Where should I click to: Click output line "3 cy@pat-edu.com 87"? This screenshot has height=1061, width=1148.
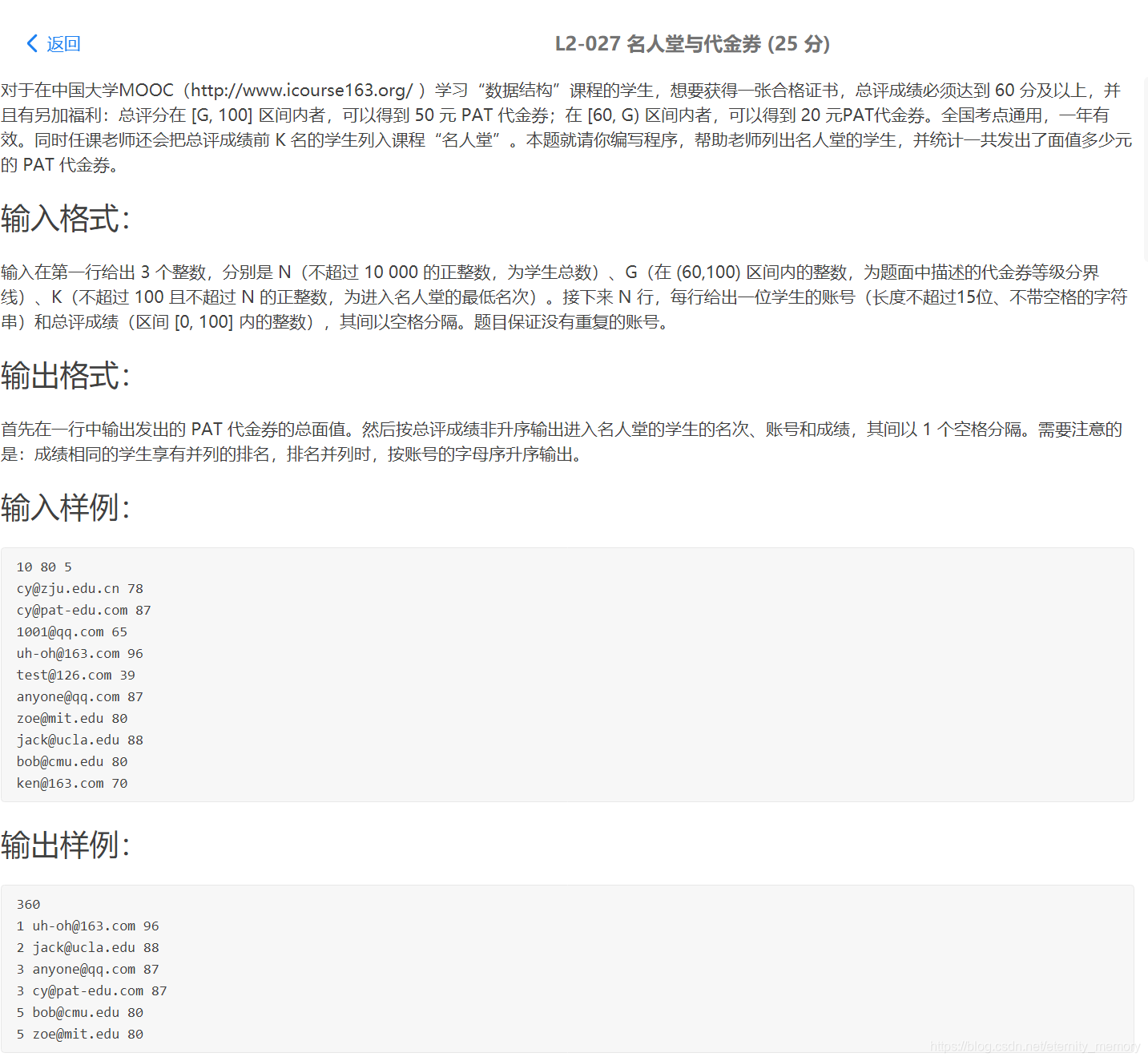click(92, 991)
